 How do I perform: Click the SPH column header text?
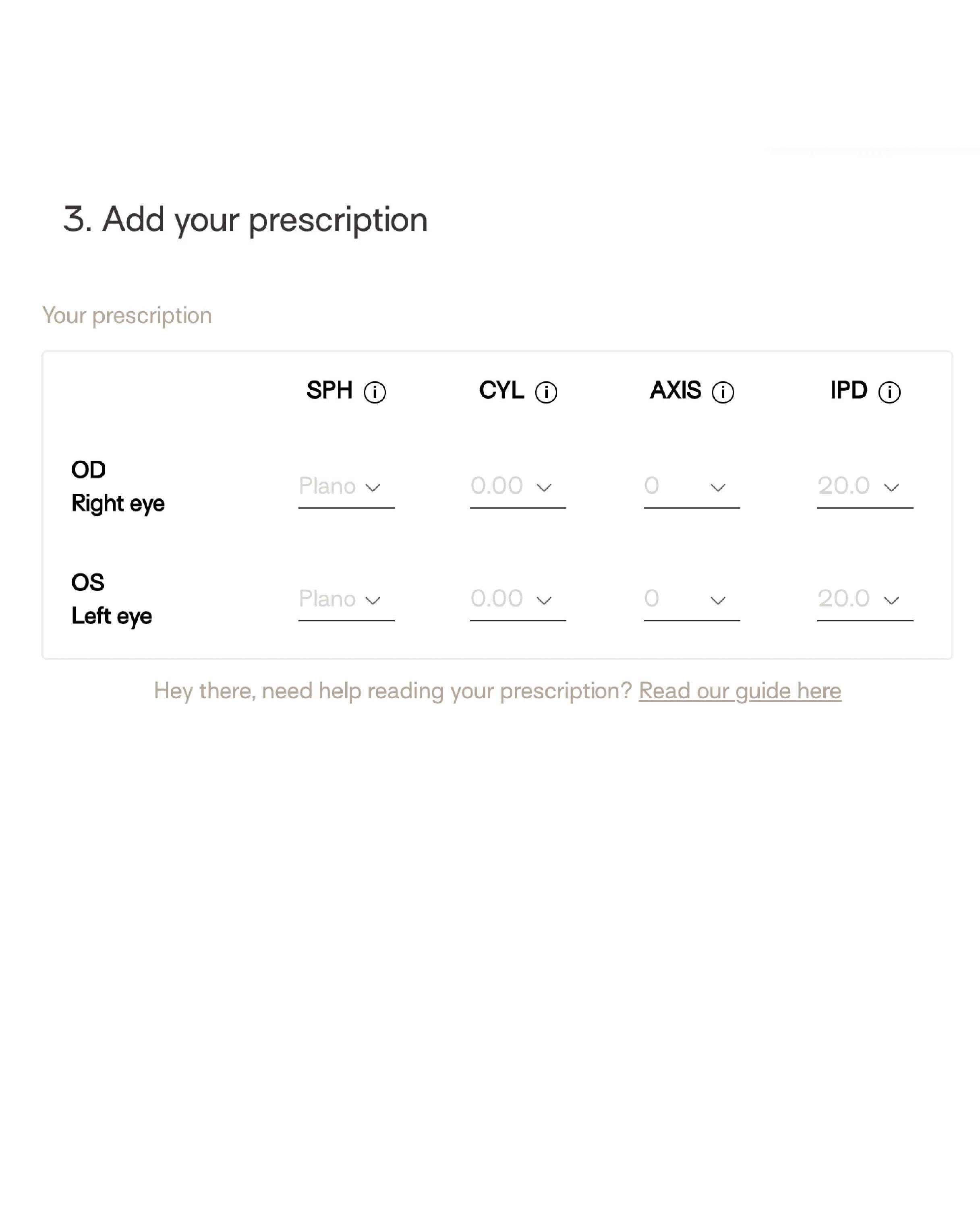[330, 390]
